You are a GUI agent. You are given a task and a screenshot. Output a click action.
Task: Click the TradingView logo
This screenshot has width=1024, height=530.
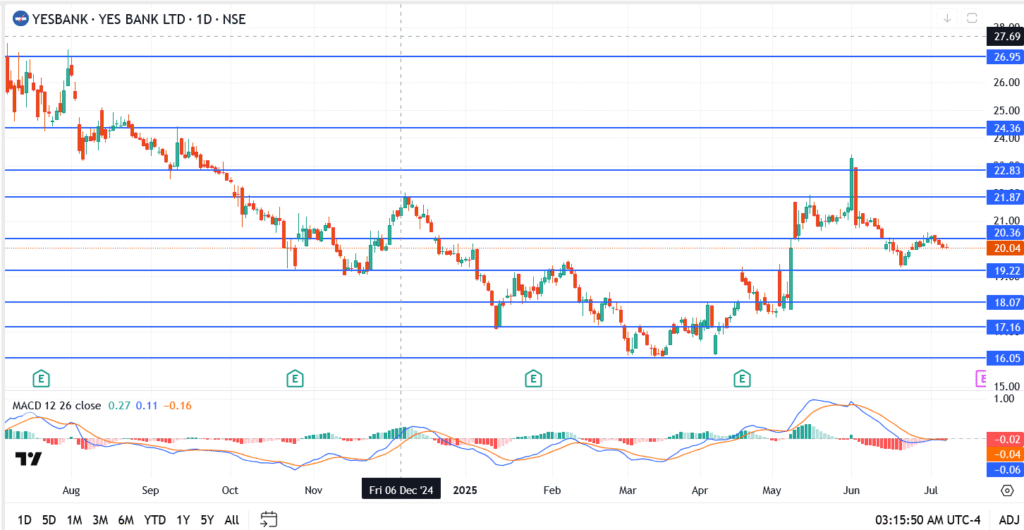point(29,459)
